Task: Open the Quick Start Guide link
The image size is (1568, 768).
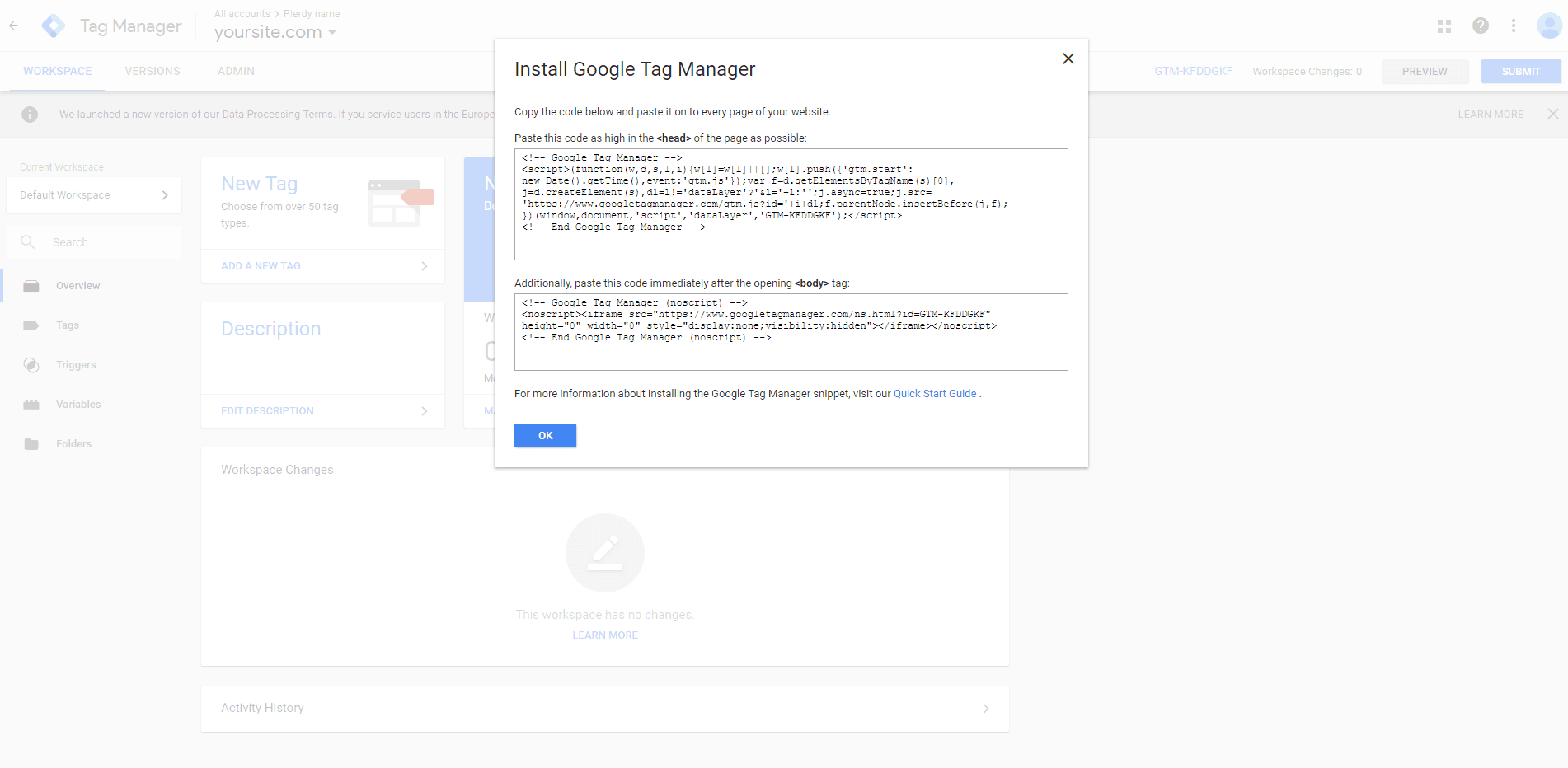Action: 935,394
